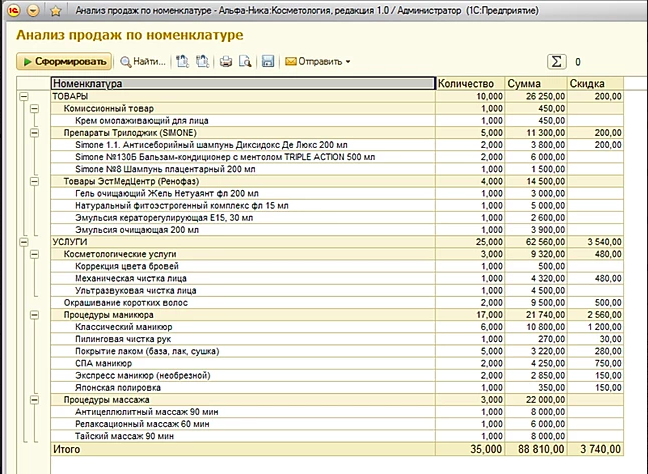The width and height of the screenshot is (648, 474).
Task: Click the printer icon
Action: (x=226, y=62)
